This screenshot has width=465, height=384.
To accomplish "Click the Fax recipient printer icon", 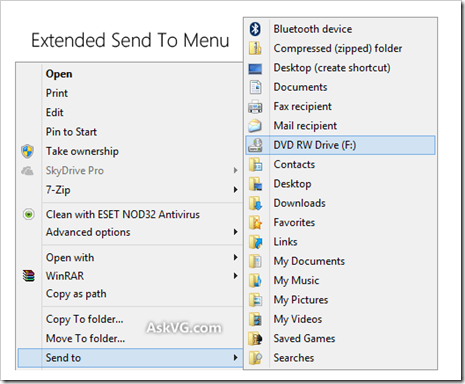I will click(x=255, y=107).
